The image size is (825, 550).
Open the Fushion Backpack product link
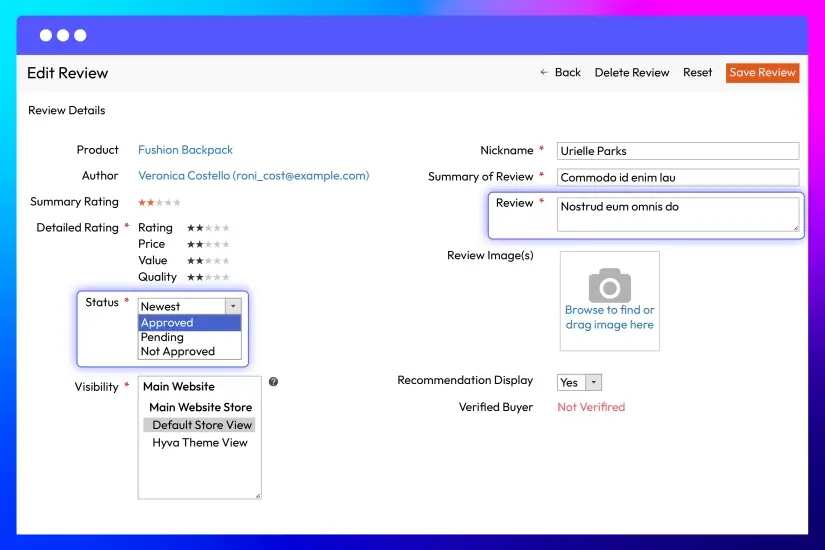pyautogui.click(x=185, y=150)
